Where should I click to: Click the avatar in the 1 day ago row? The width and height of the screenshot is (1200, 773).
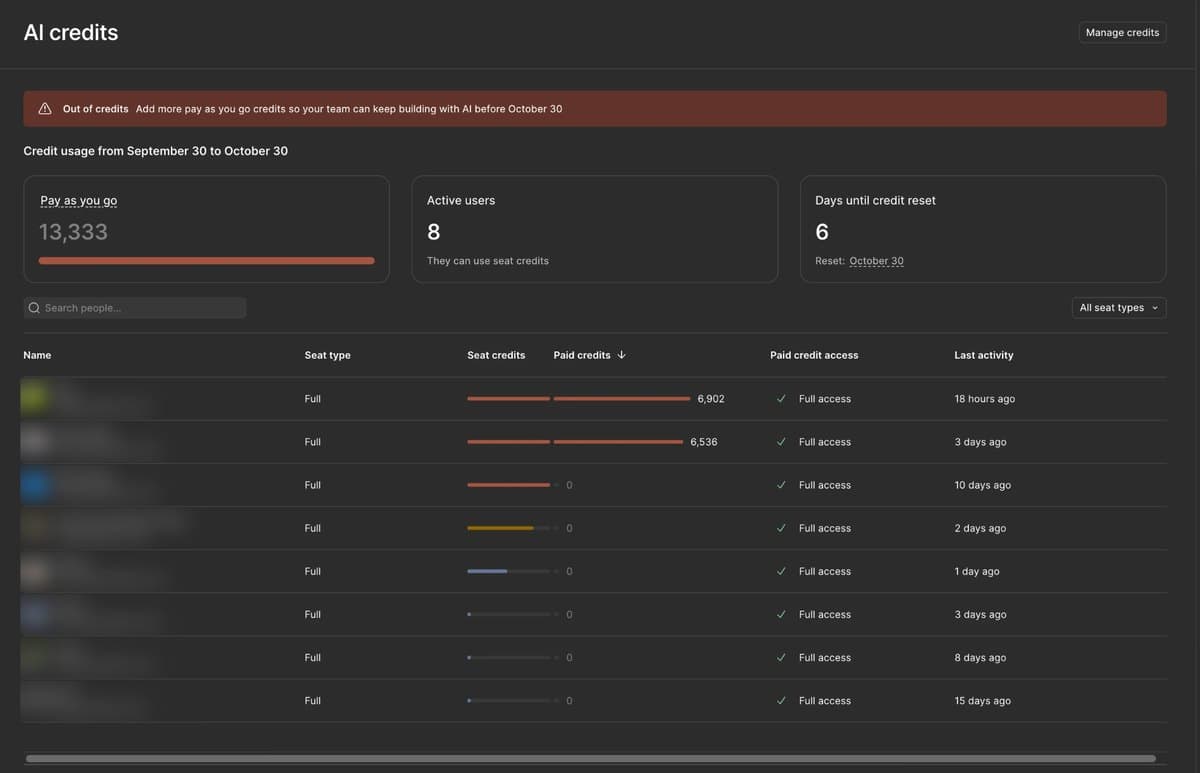[x=35, y=571]
